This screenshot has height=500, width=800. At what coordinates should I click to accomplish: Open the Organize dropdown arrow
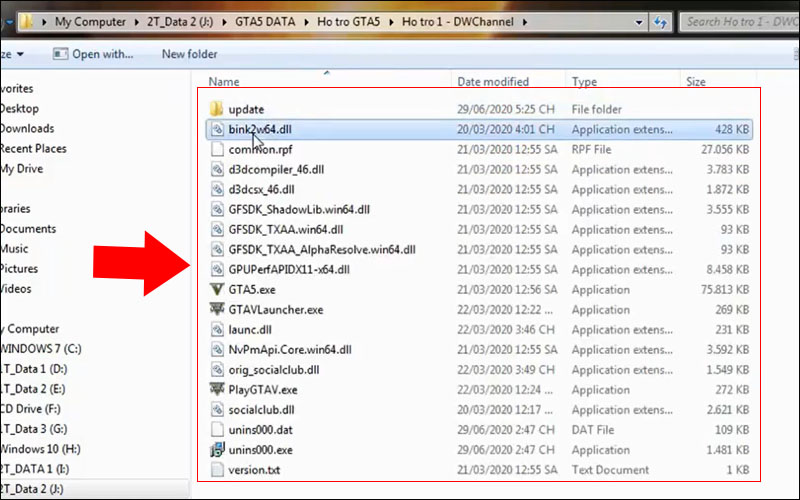[20, 54]
